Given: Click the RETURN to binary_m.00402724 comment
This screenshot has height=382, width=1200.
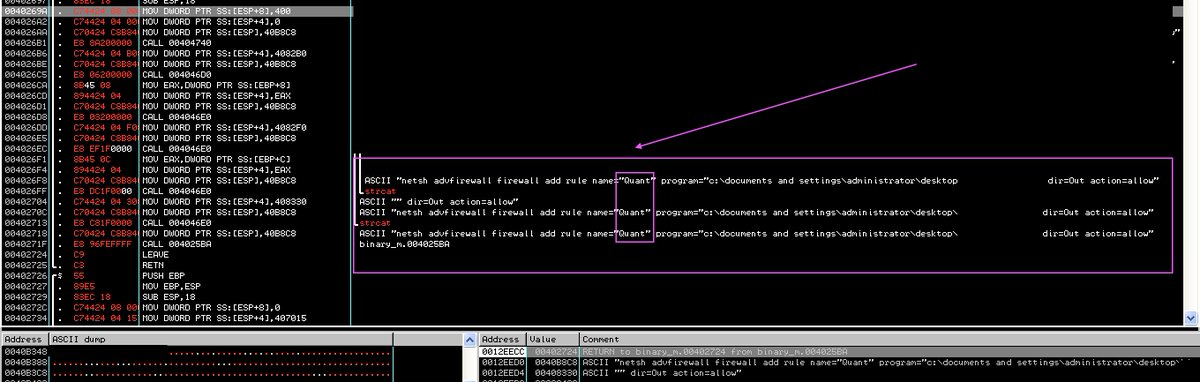Looking at the screenshot, I should click(716, 351).
